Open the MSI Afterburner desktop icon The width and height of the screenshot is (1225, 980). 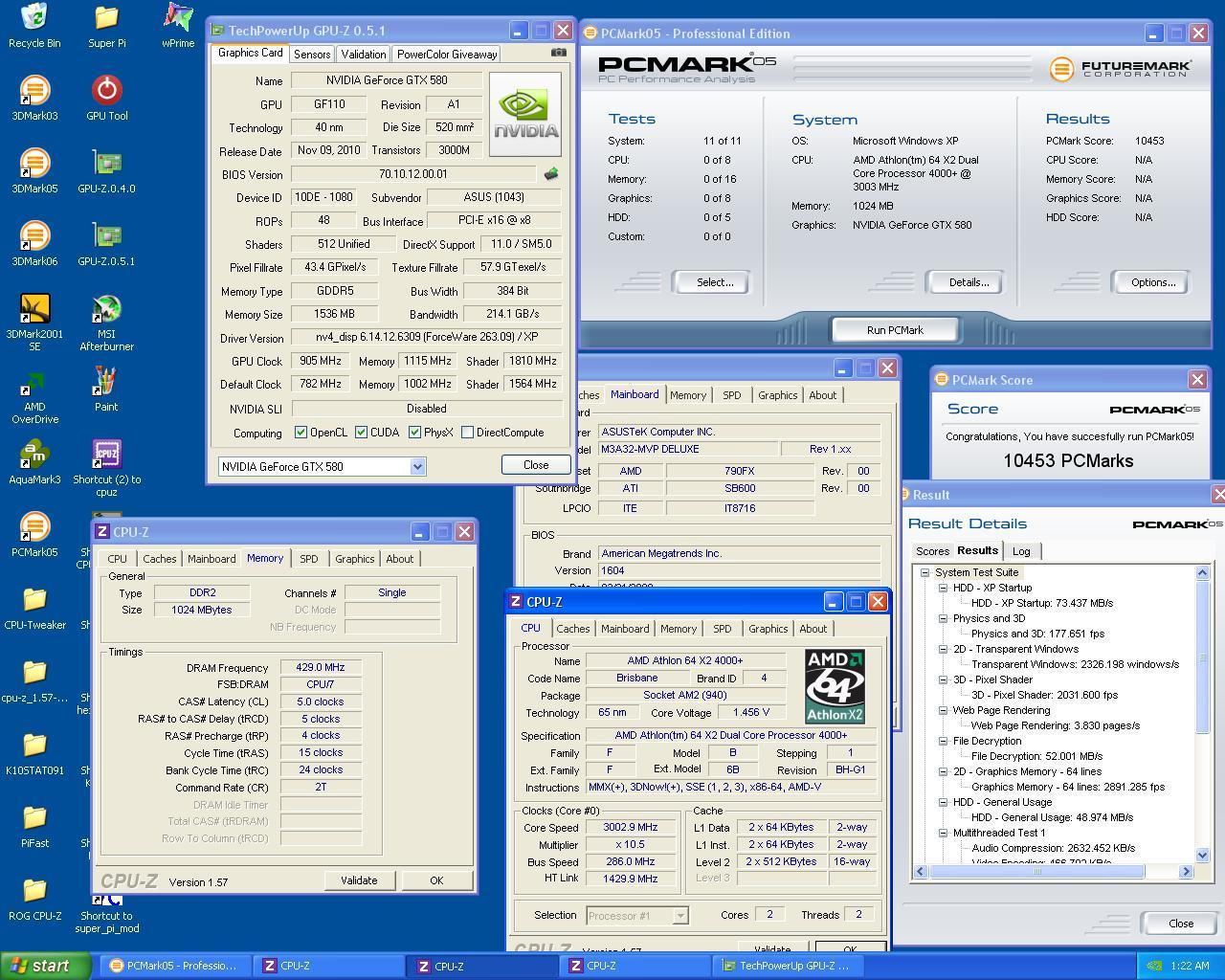tap(106, 323)
